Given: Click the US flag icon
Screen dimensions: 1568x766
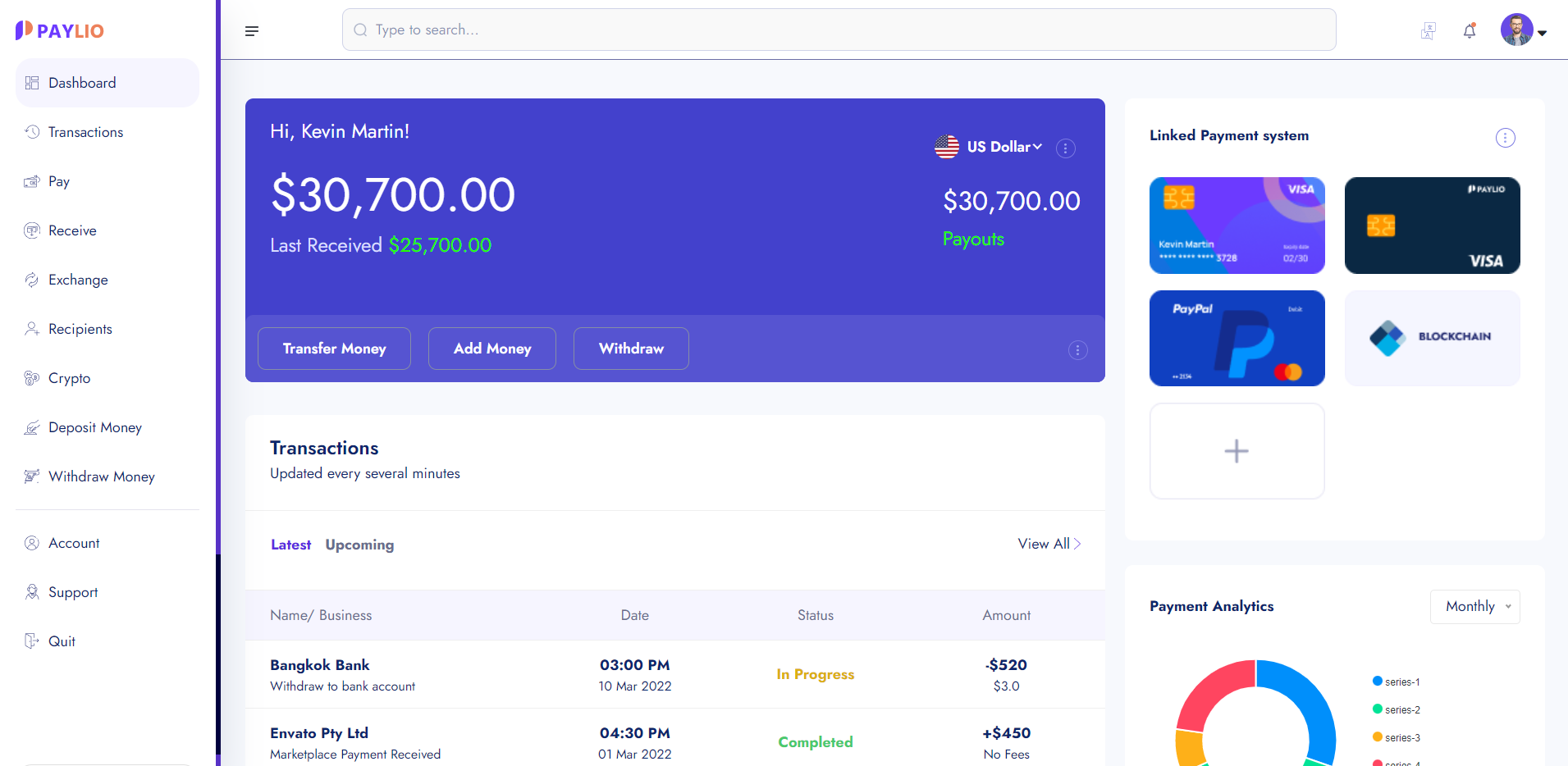Looking at the screenshot, I should click(947, 147).
